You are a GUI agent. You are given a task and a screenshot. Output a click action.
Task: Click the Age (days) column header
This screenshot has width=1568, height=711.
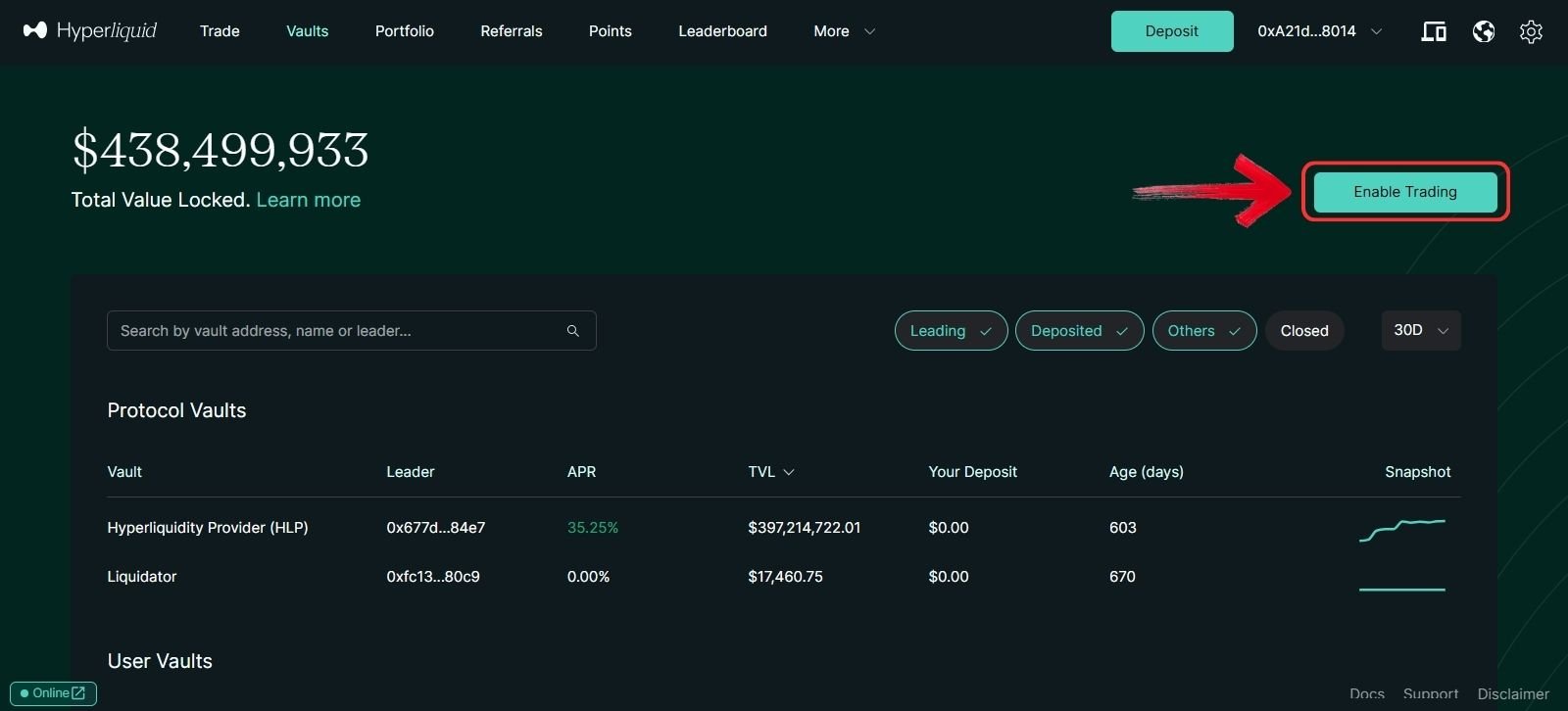coord(1147,472)
